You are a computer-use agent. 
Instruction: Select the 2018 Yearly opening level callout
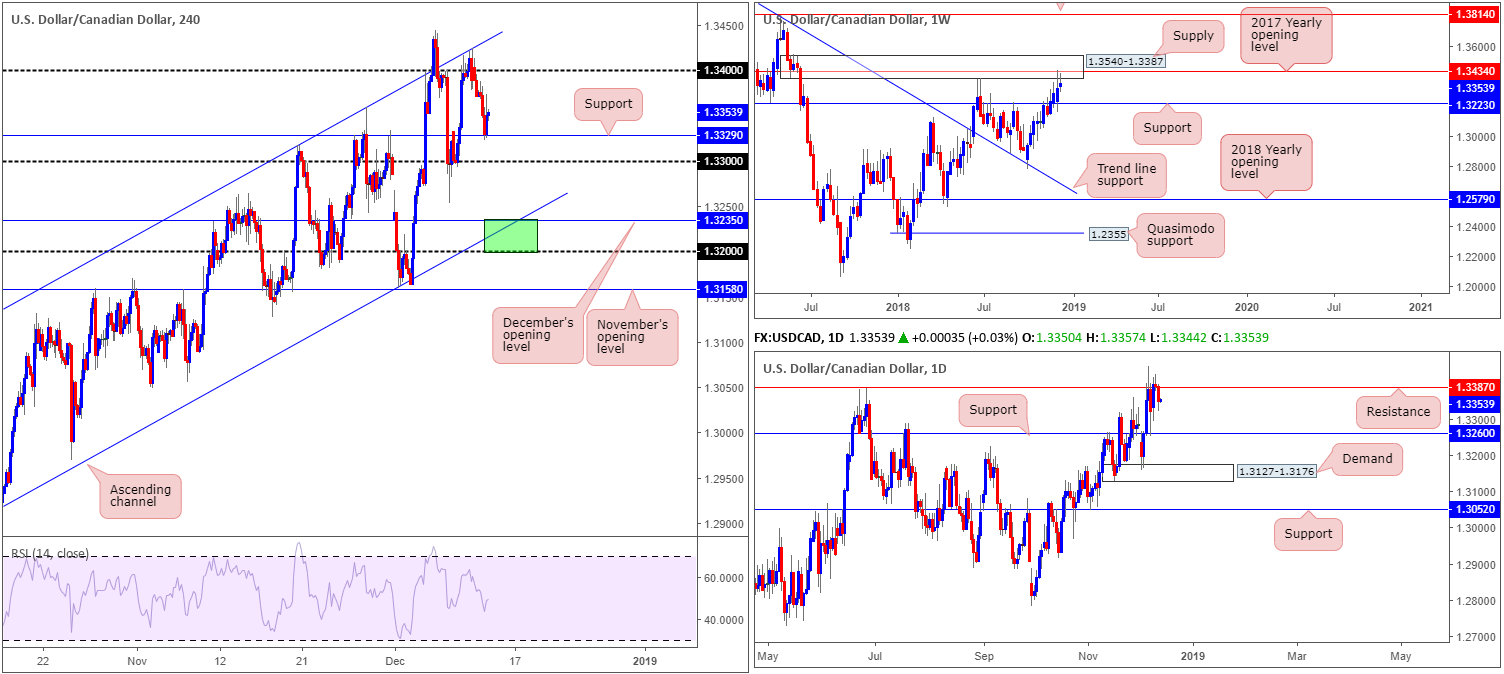click(x=1265, y=162)
